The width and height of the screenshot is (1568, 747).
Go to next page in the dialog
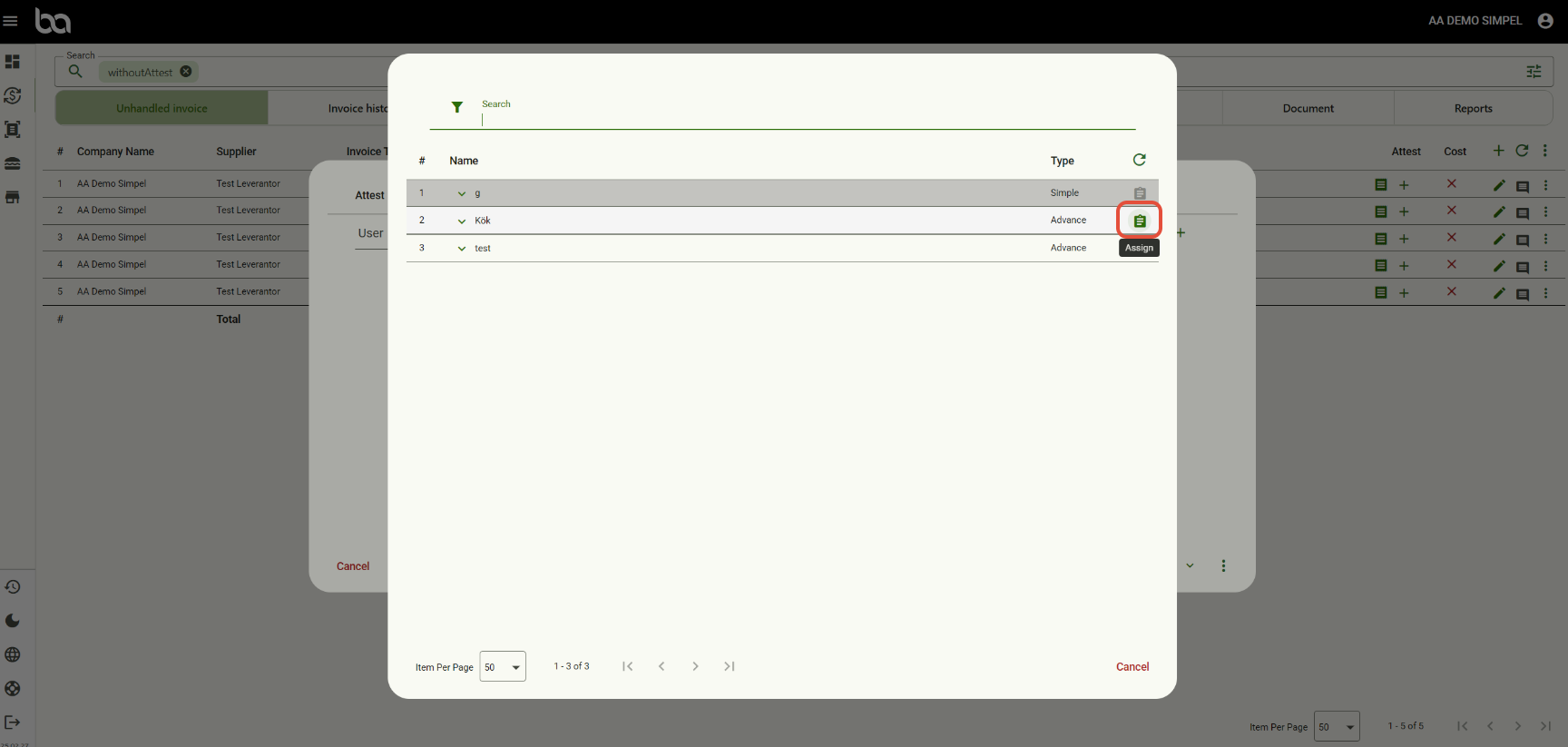click(695, 666)
